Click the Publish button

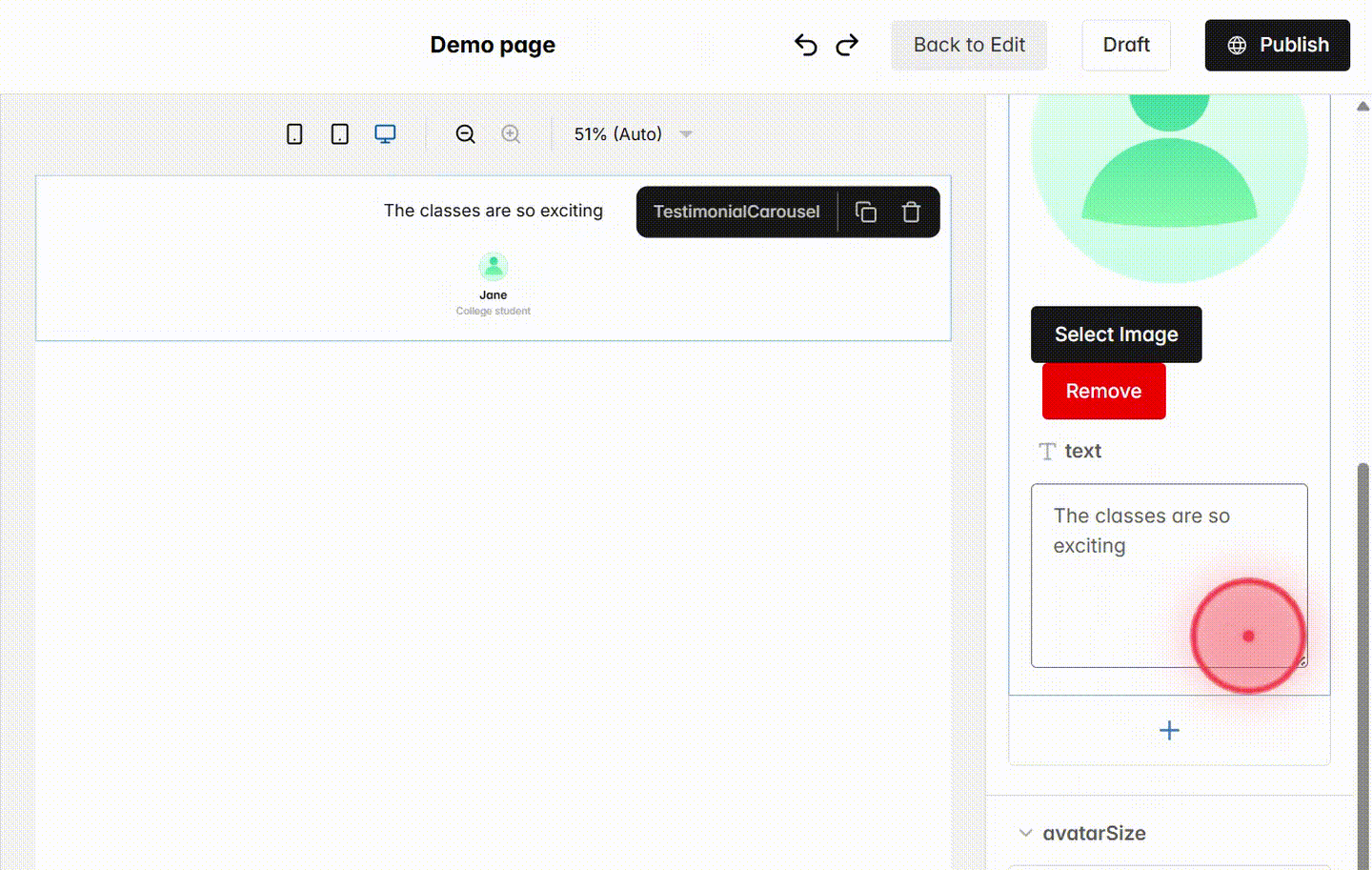pos(1277,44)
